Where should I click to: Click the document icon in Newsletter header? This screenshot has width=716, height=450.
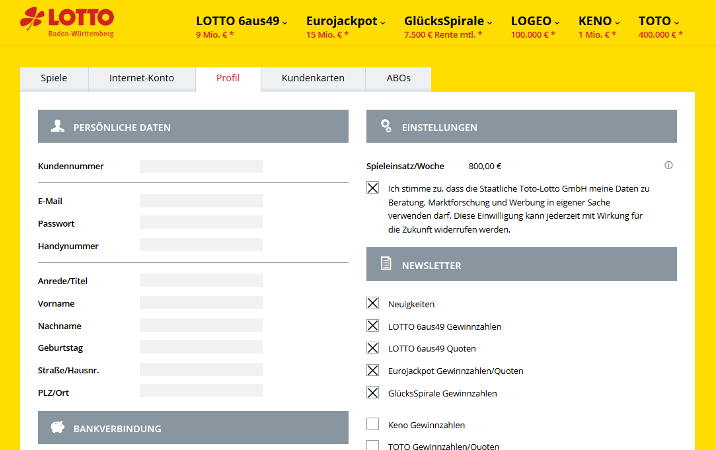[386, 264]
